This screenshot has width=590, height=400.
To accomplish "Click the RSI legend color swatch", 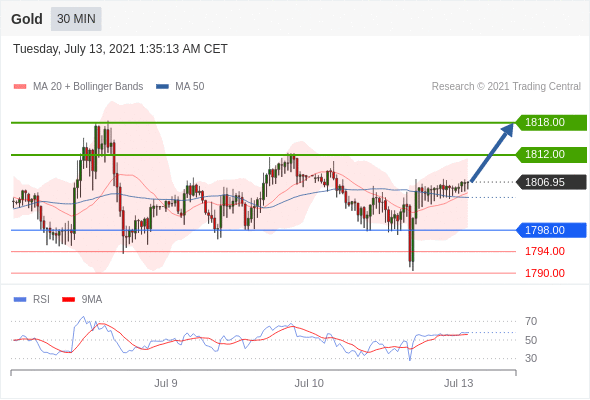I will click(x=20, y=300).
